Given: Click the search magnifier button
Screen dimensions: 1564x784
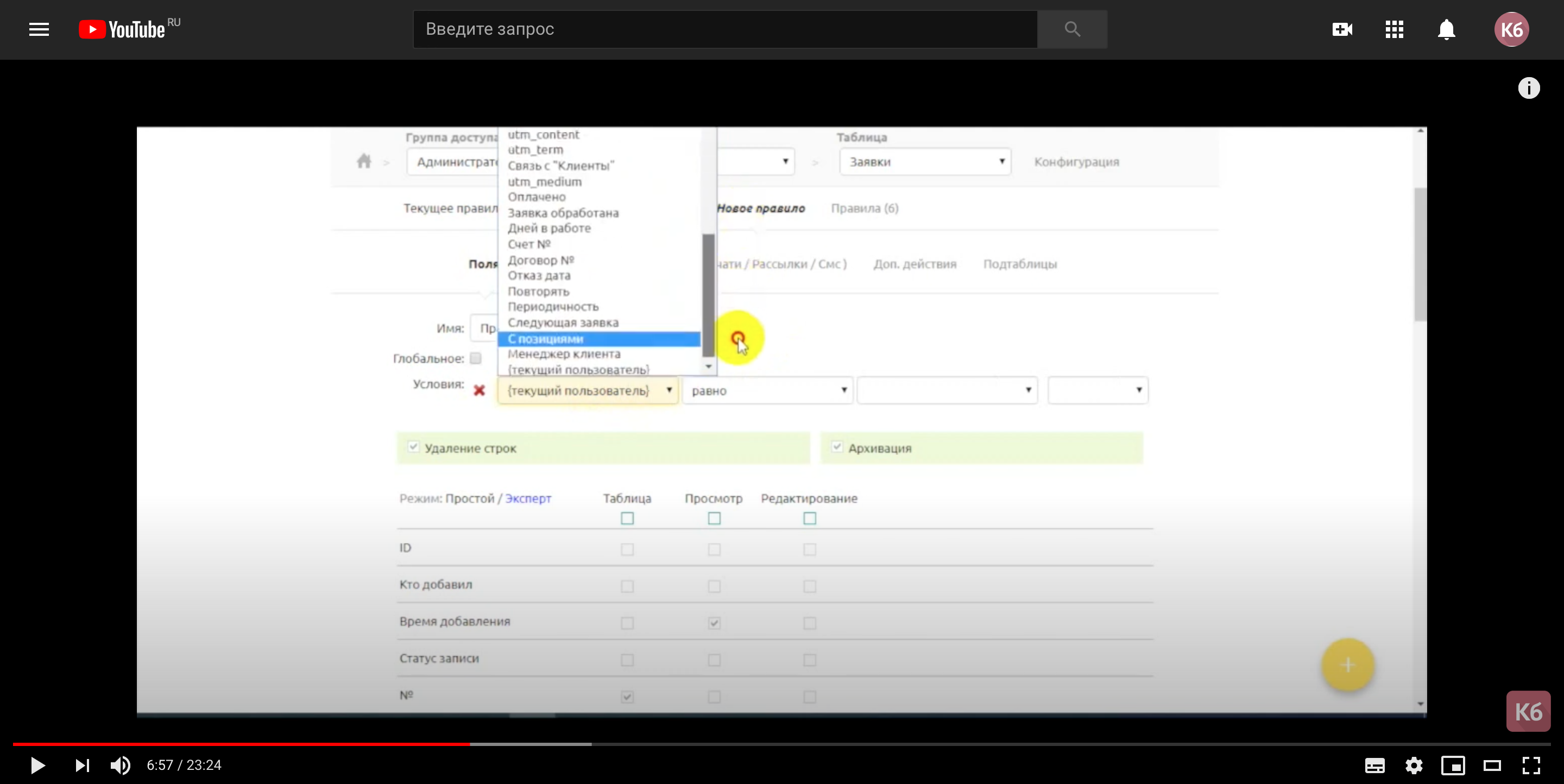Looking at the screenshot, I should click(1072, 29).
